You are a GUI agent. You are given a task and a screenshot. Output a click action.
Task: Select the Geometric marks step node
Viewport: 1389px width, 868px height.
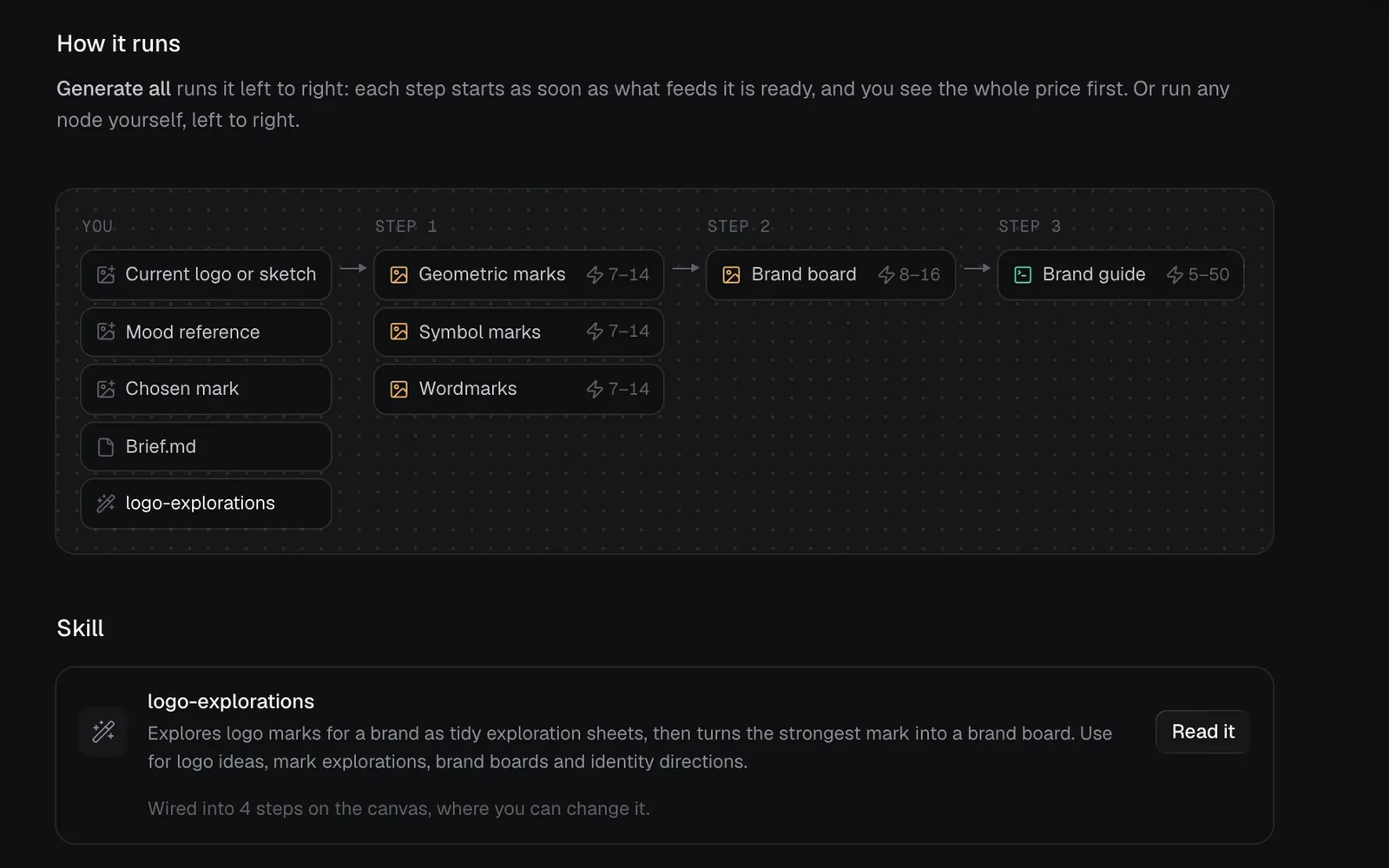tap(518, 275)
